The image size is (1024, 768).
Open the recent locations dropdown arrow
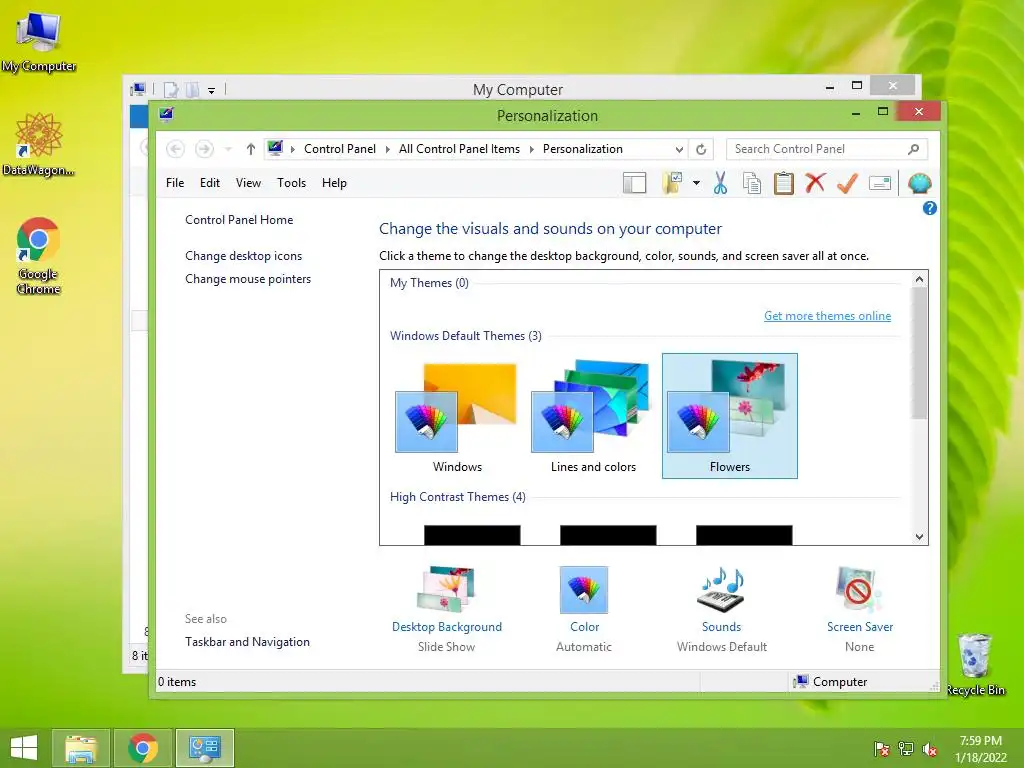(x=228, y=150)
